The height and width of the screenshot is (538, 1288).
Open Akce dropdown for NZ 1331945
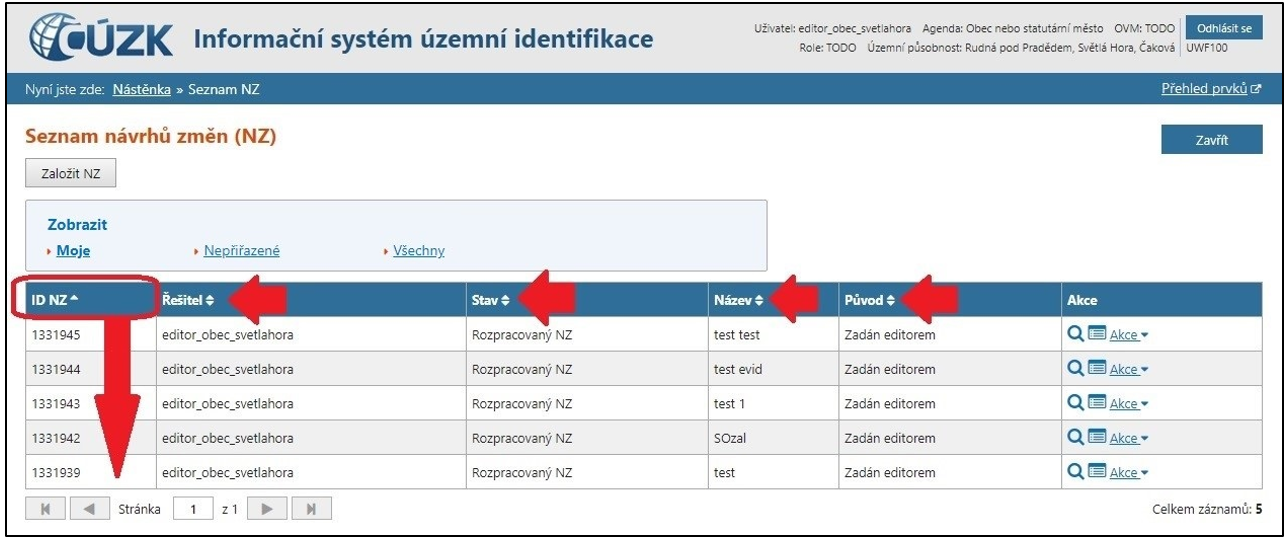pyautogui.click(x=1129, y=335)
